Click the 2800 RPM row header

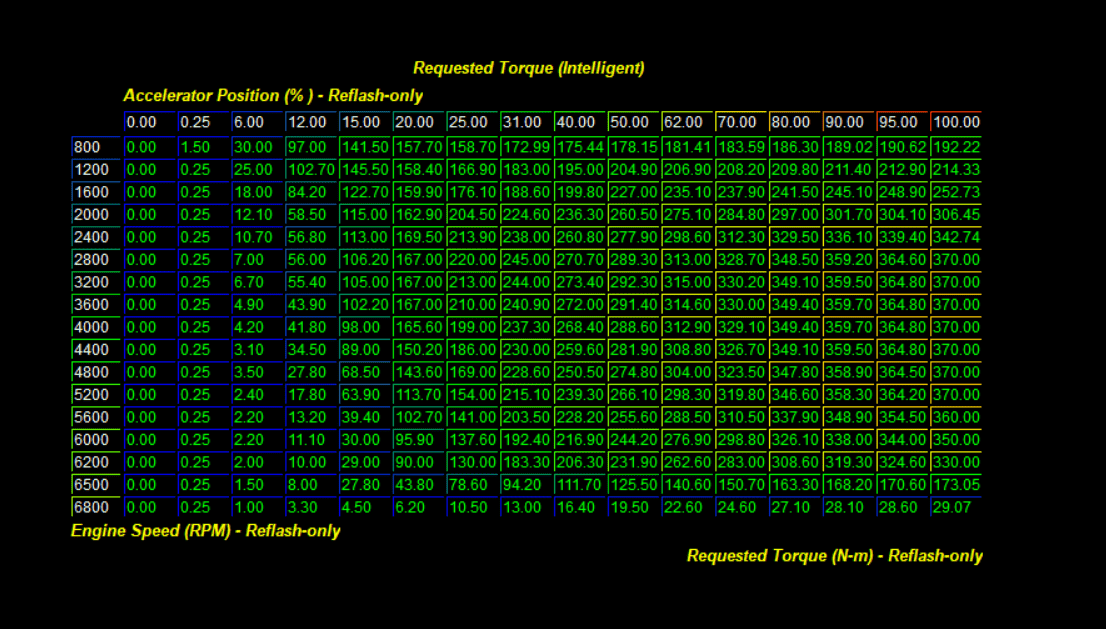96,259
